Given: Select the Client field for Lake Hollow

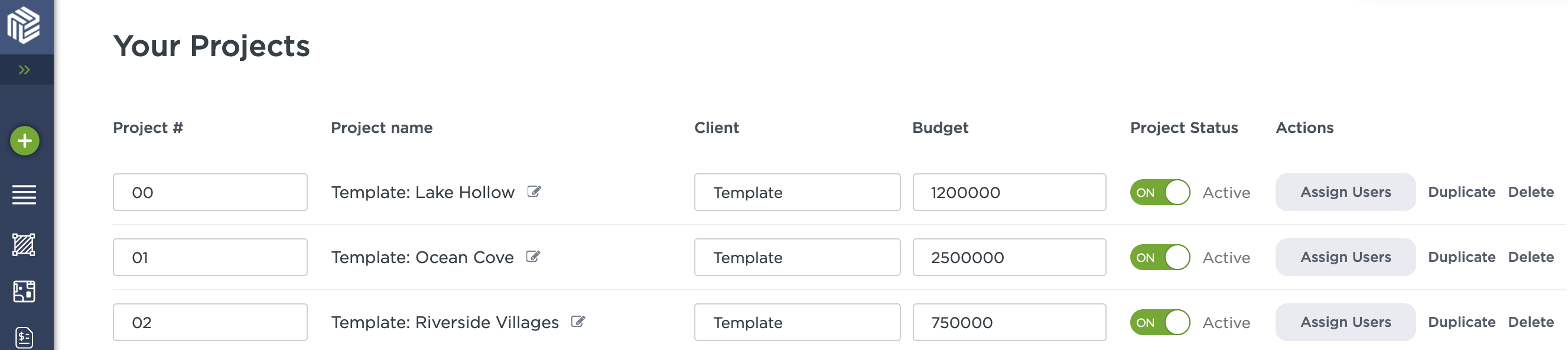Looking at the screenshot, I should point(798,192).
